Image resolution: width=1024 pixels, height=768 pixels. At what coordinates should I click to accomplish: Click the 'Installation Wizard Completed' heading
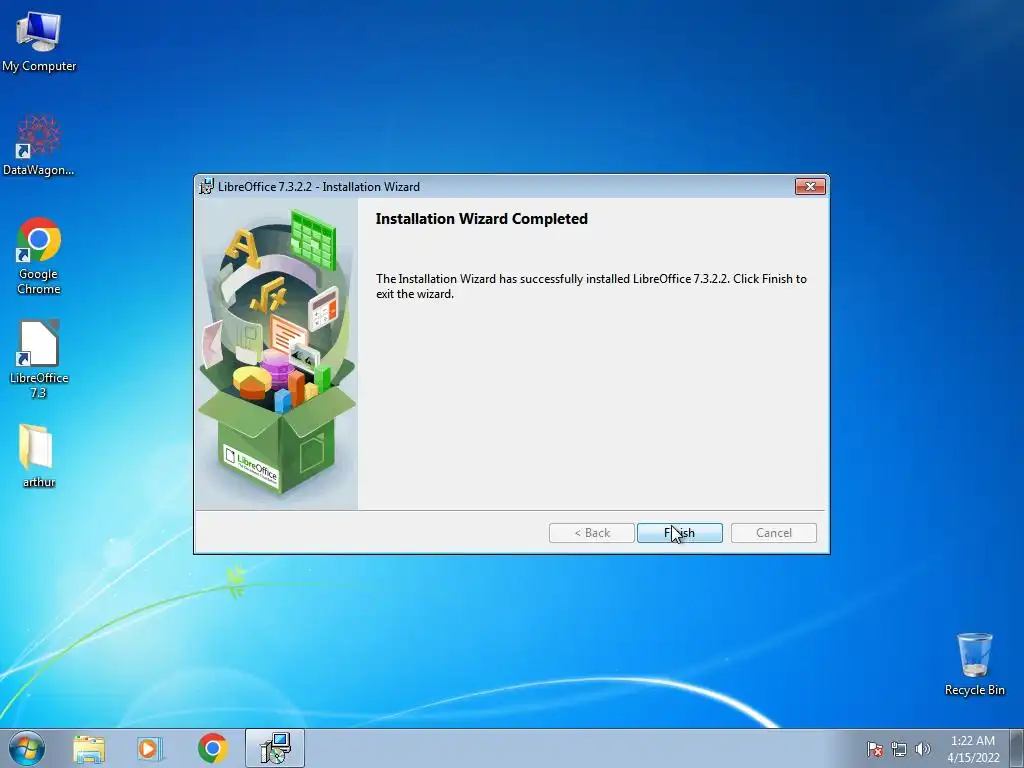pyautogui.click(x=481, y=219)
